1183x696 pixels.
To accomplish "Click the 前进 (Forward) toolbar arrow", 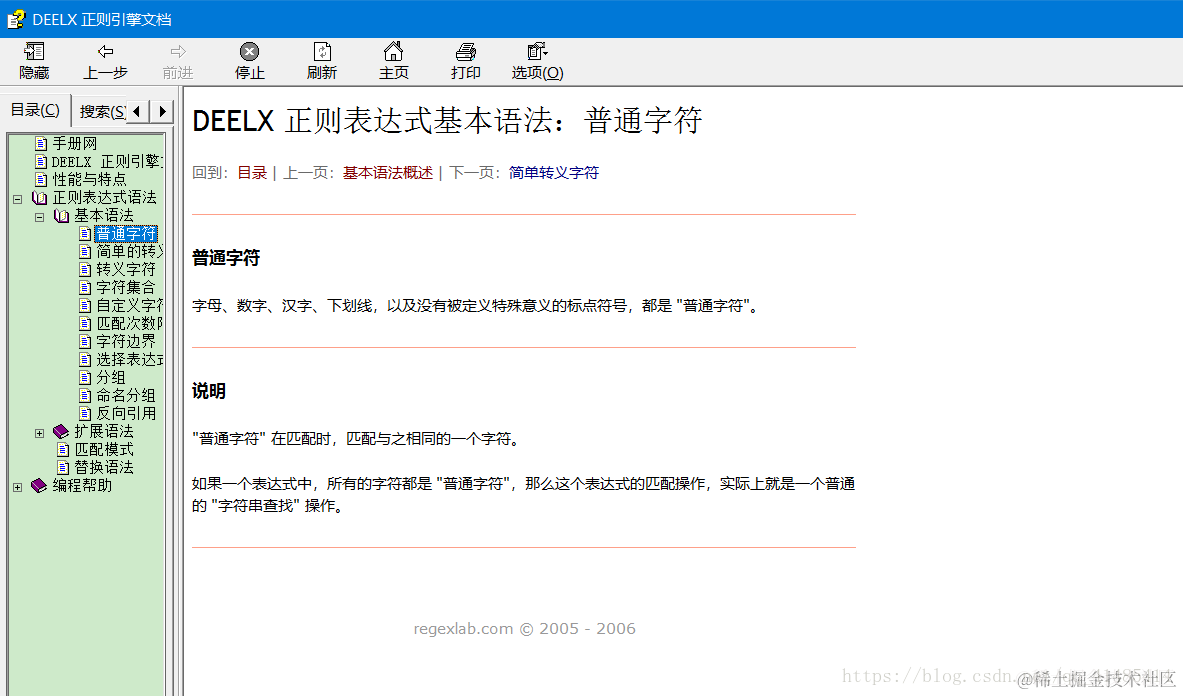I will 178,51.
